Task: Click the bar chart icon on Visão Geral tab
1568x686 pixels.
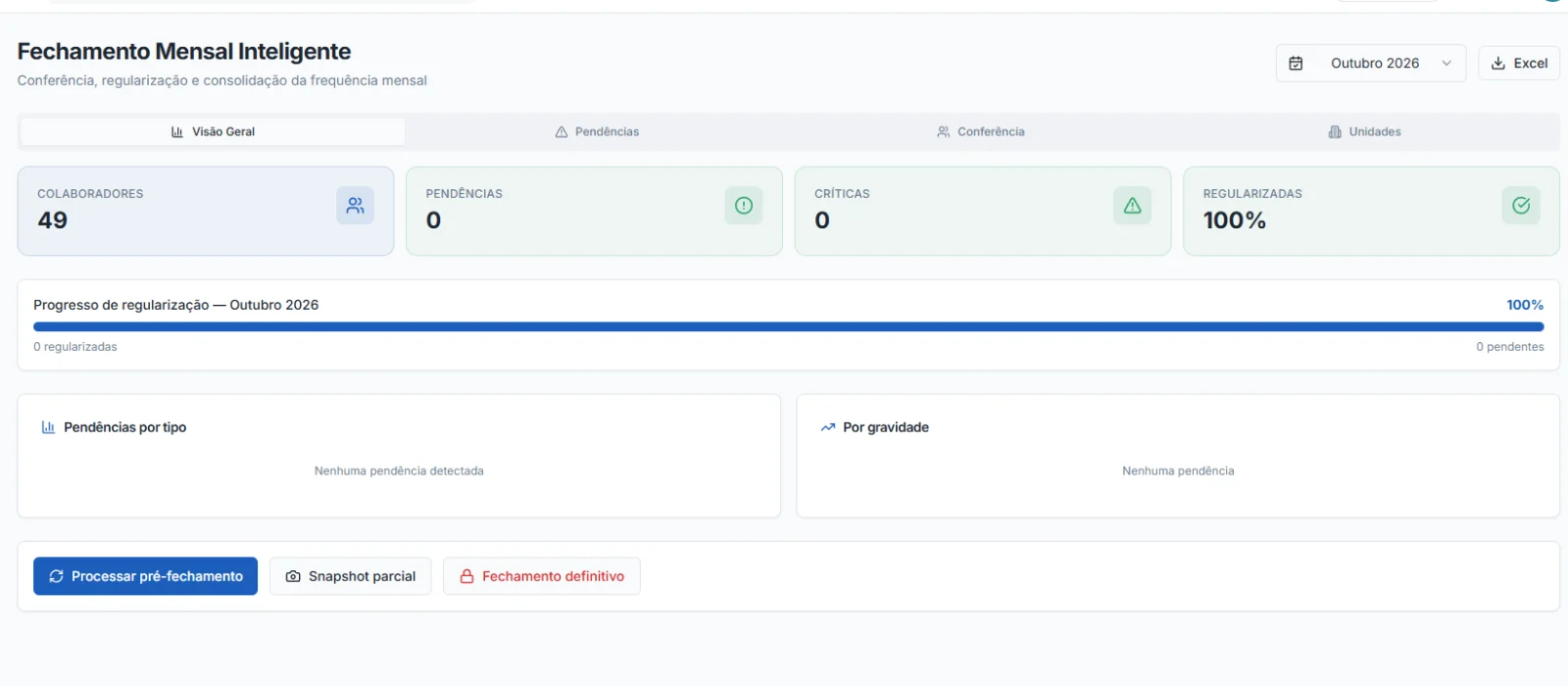Action: [177, 131]
